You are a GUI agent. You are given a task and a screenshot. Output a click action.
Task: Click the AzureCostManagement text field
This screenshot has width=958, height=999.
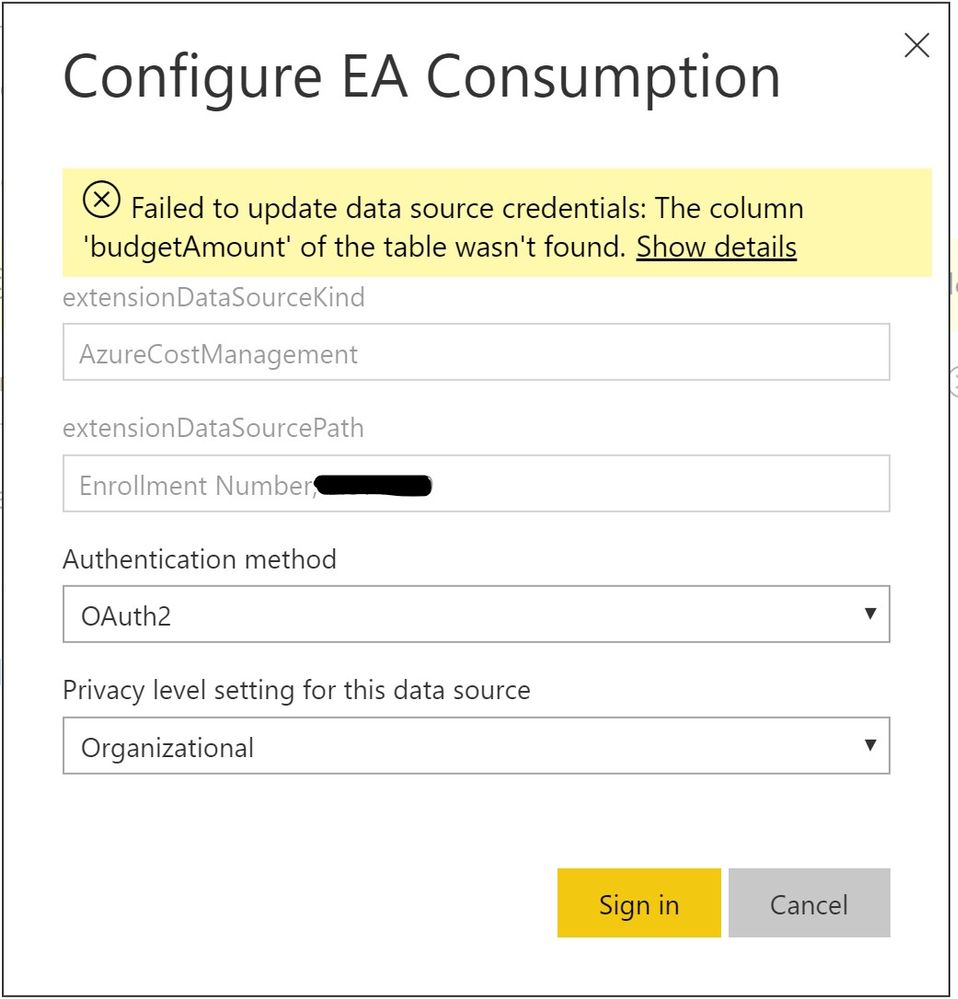tap(475, 352)
